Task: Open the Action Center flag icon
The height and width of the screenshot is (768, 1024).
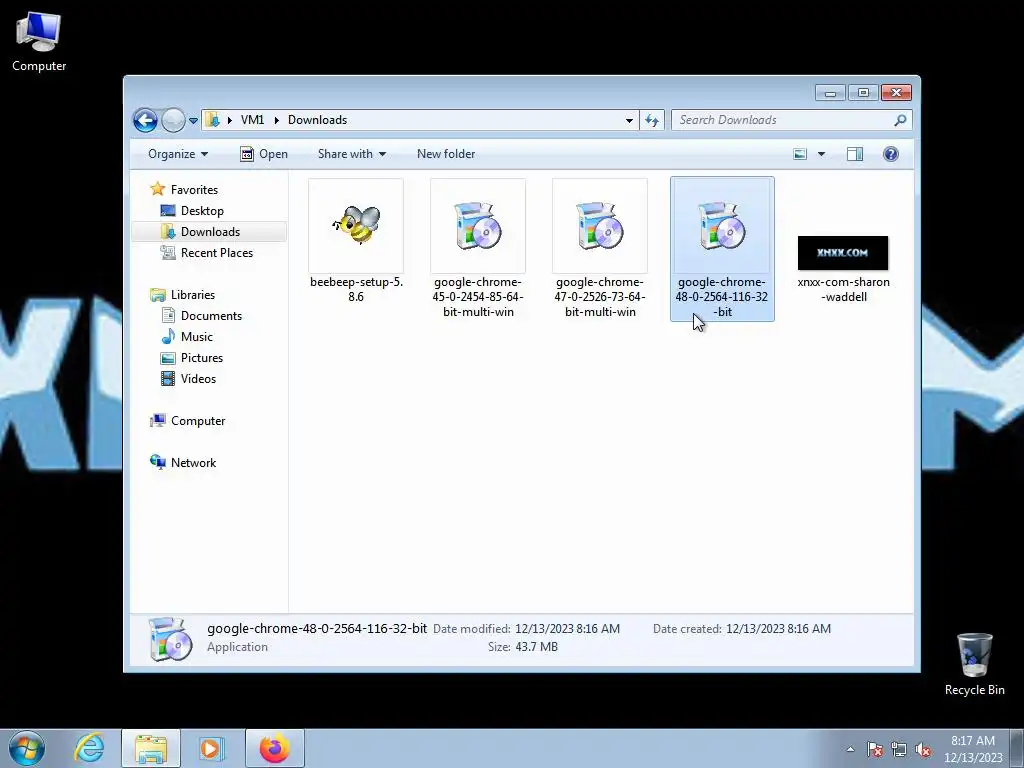Action: click(x=875, y=749)
